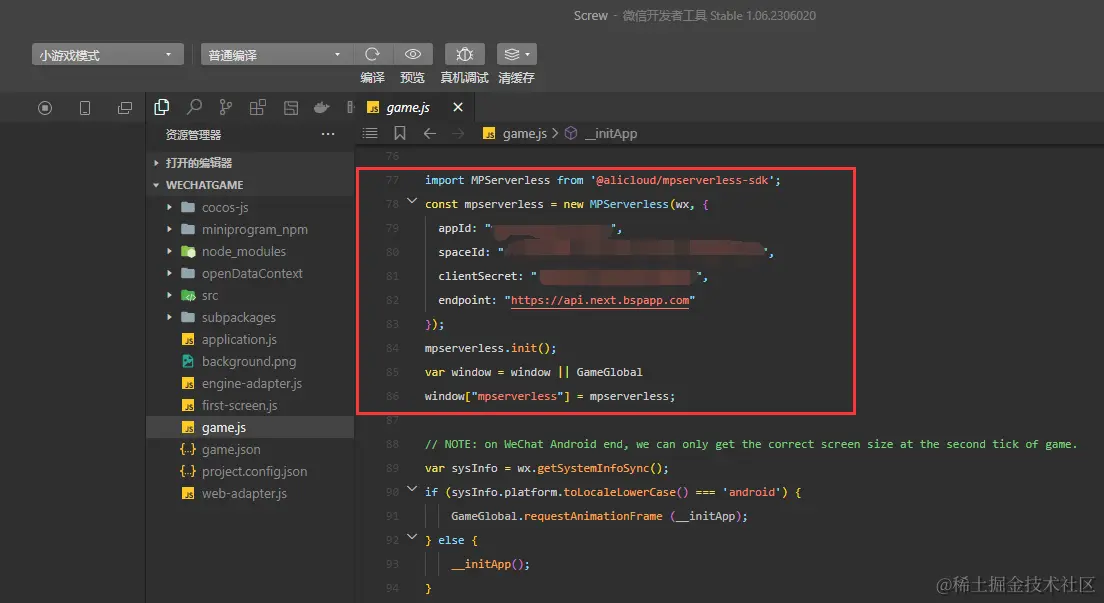This screenshot has width=1104, height=603.
Task: Open explorer more actions ellipsis
Action: click(328, 134)
